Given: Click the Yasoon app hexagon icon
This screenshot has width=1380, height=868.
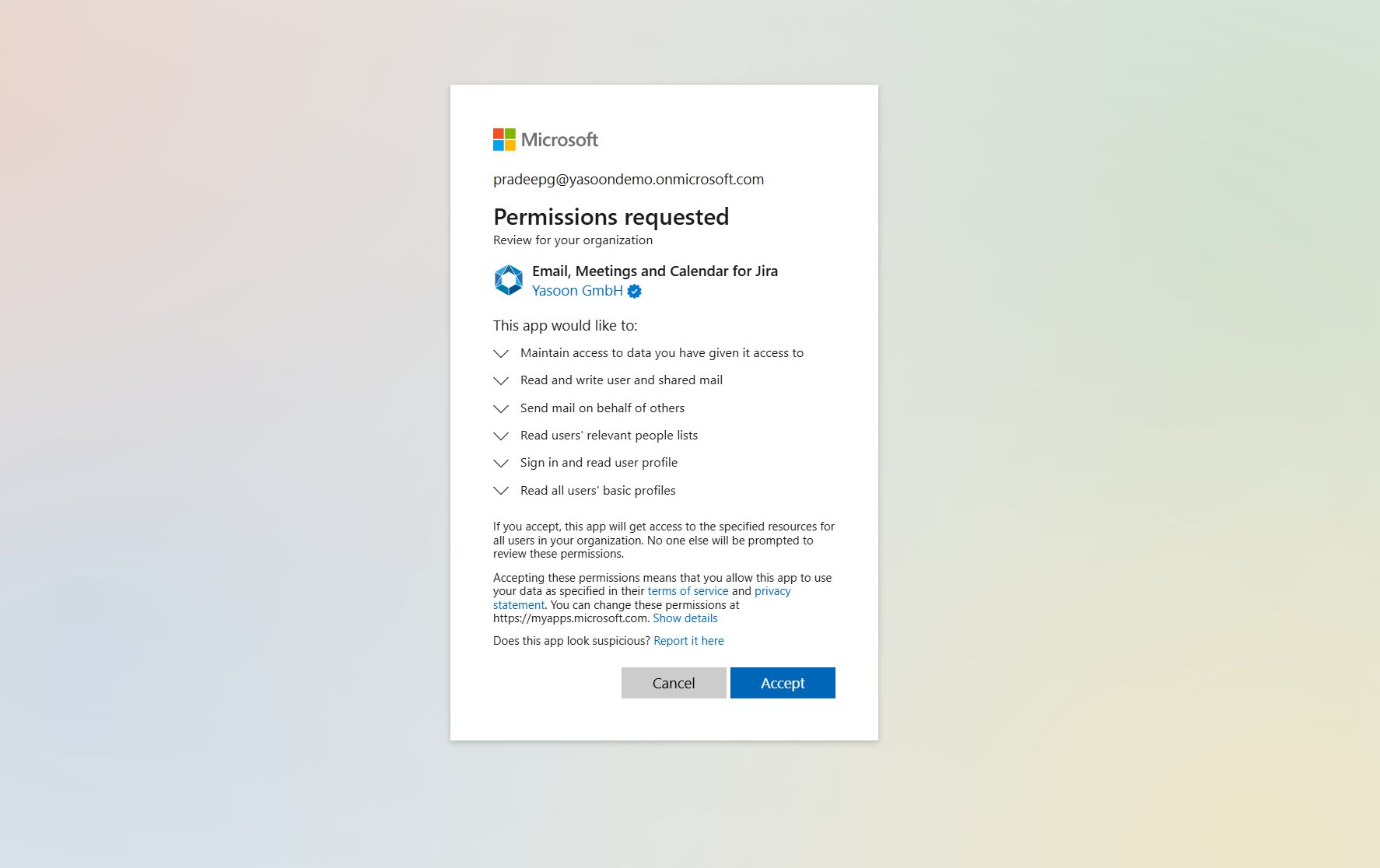Looking at the screenshot, I should 509,280.
